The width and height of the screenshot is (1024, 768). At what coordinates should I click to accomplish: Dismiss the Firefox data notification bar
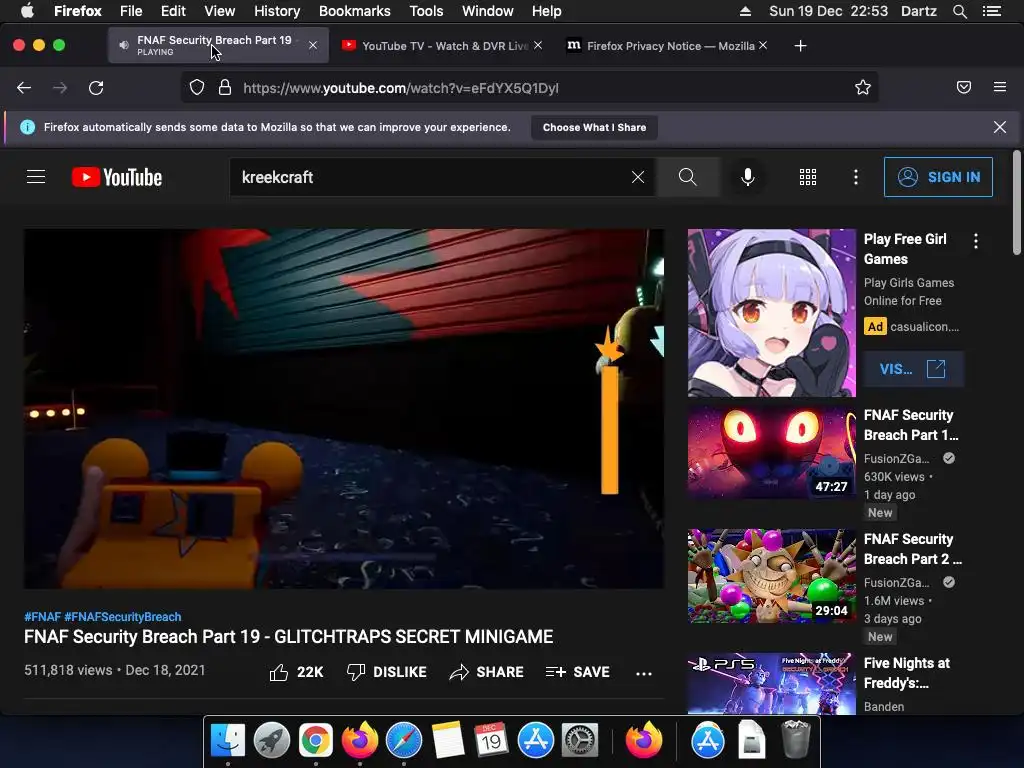[x=999, y=127]
